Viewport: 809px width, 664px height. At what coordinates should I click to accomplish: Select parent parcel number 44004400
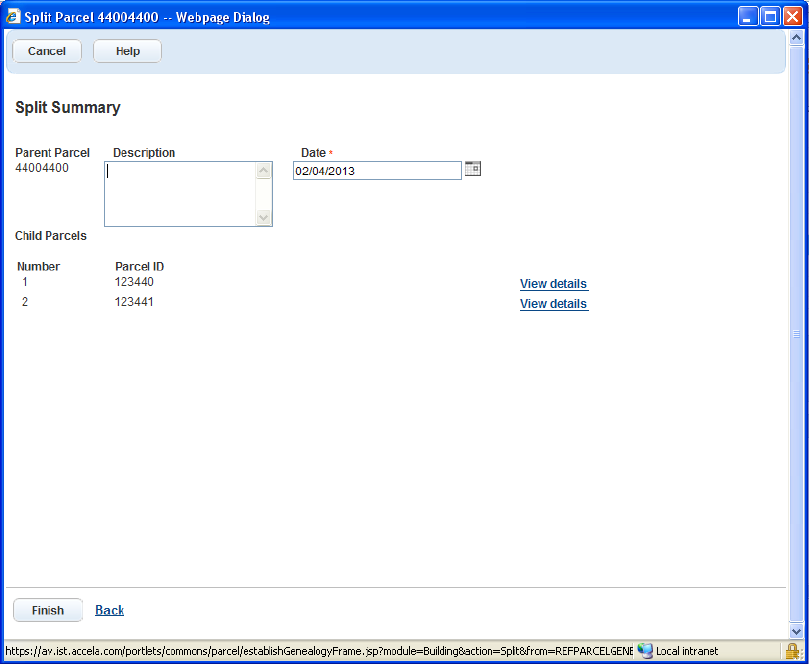pos(42,168)
